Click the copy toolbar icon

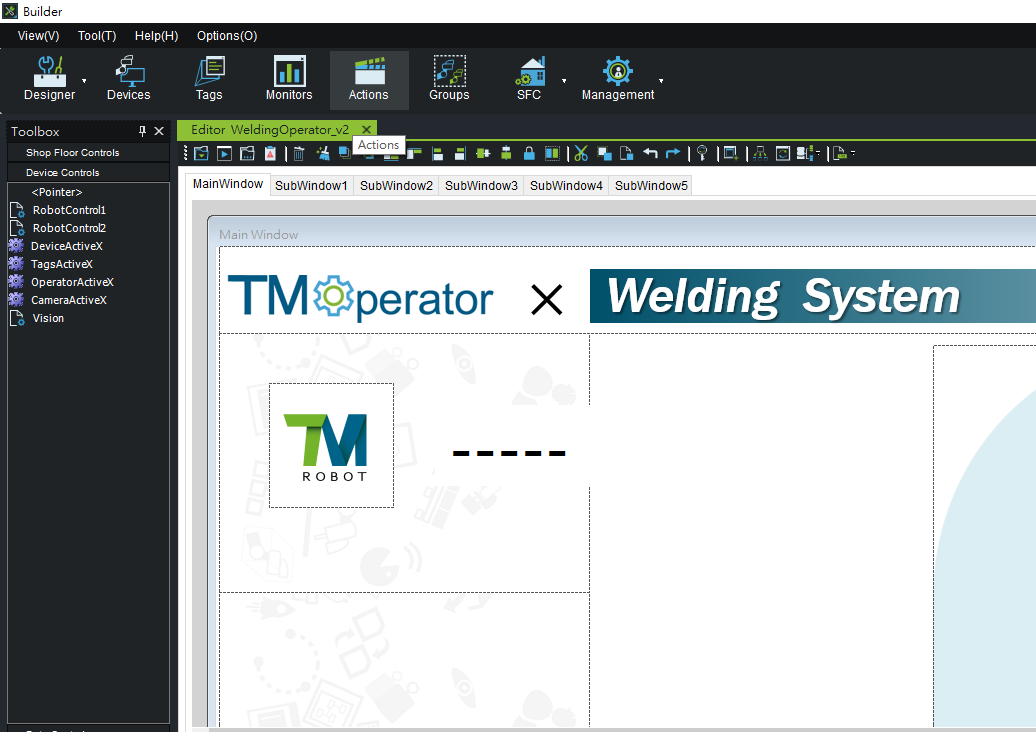[604, 153]
